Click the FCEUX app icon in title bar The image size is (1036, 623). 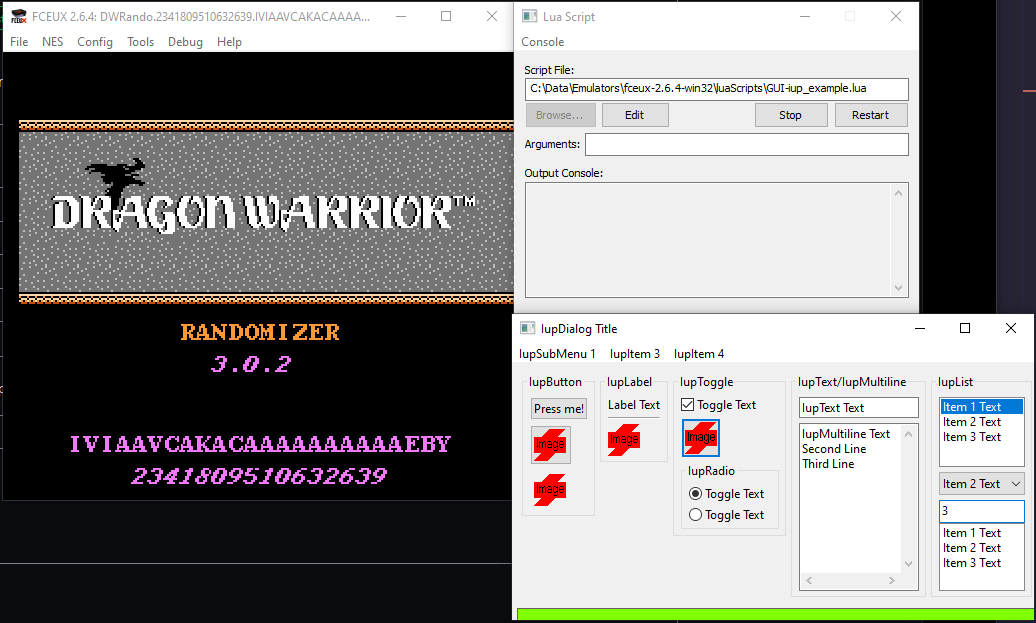(x=19, y=17)
